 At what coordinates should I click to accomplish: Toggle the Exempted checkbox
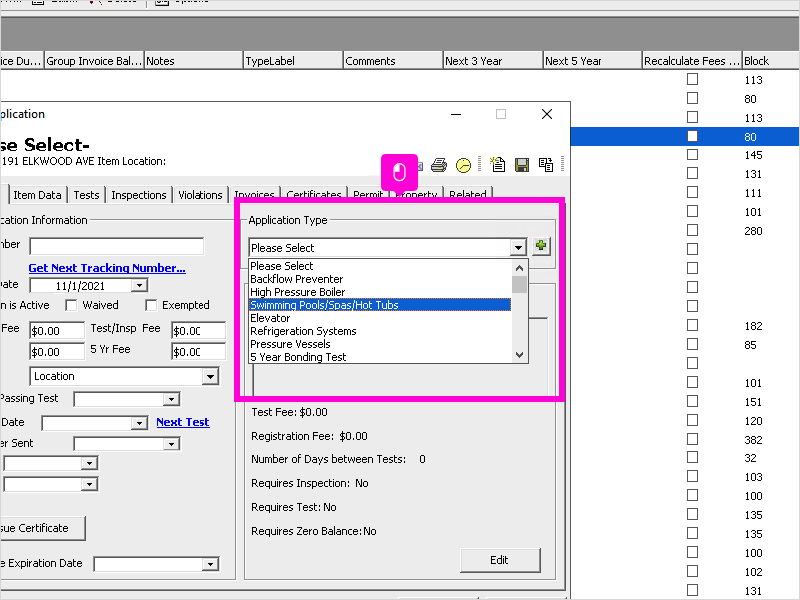[x=151, y=305]
